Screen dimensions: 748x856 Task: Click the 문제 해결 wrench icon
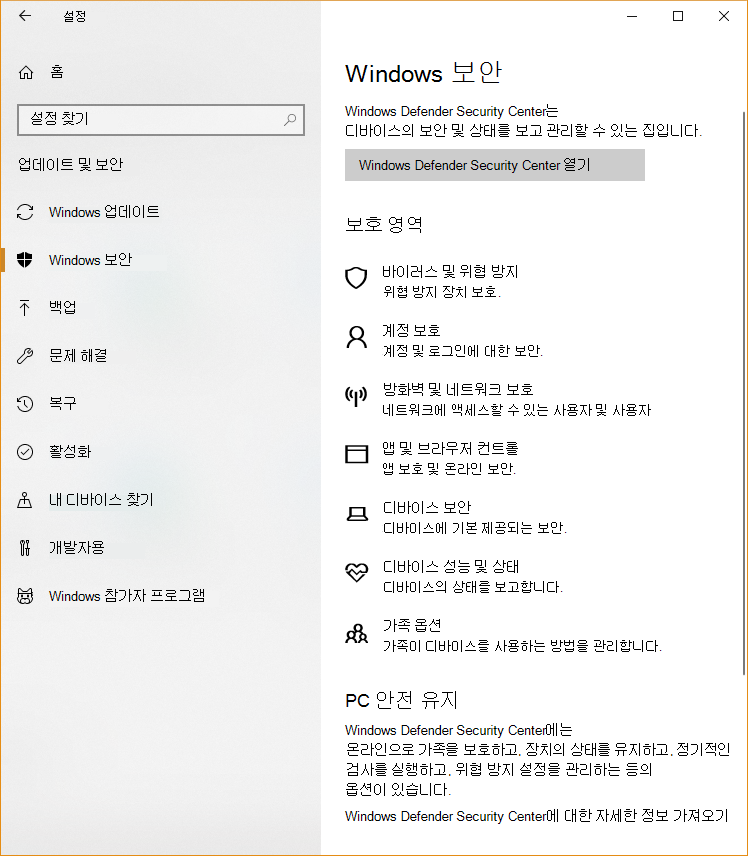(x=25, y=356)
